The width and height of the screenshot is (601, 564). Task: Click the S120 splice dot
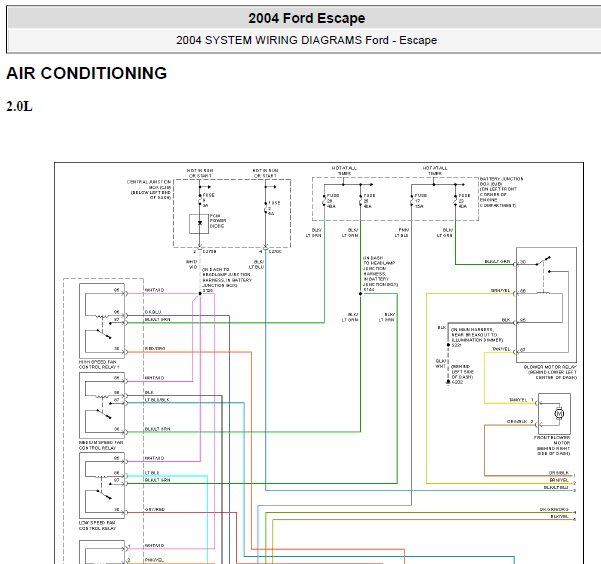(x=200, y=294)
